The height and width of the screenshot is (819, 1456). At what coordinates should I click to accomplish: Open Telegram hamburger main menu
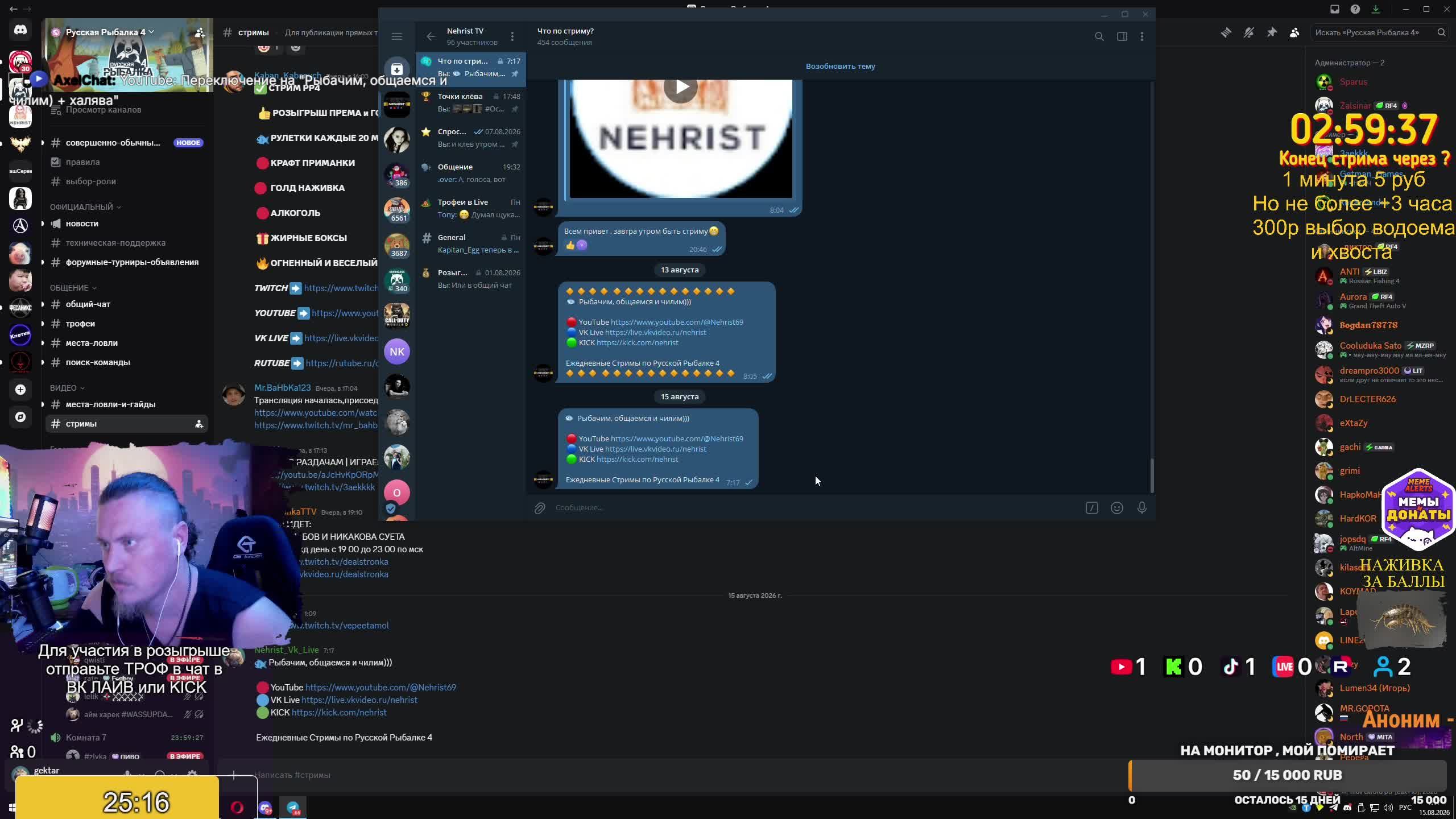click(397, 36)
